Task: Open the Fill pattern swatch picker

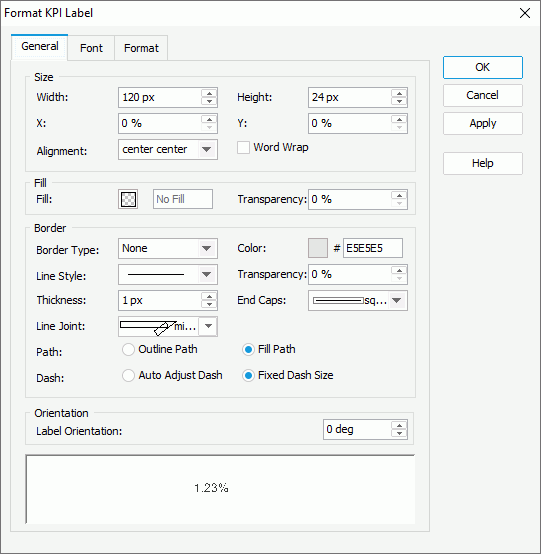Action: [128, 199]
